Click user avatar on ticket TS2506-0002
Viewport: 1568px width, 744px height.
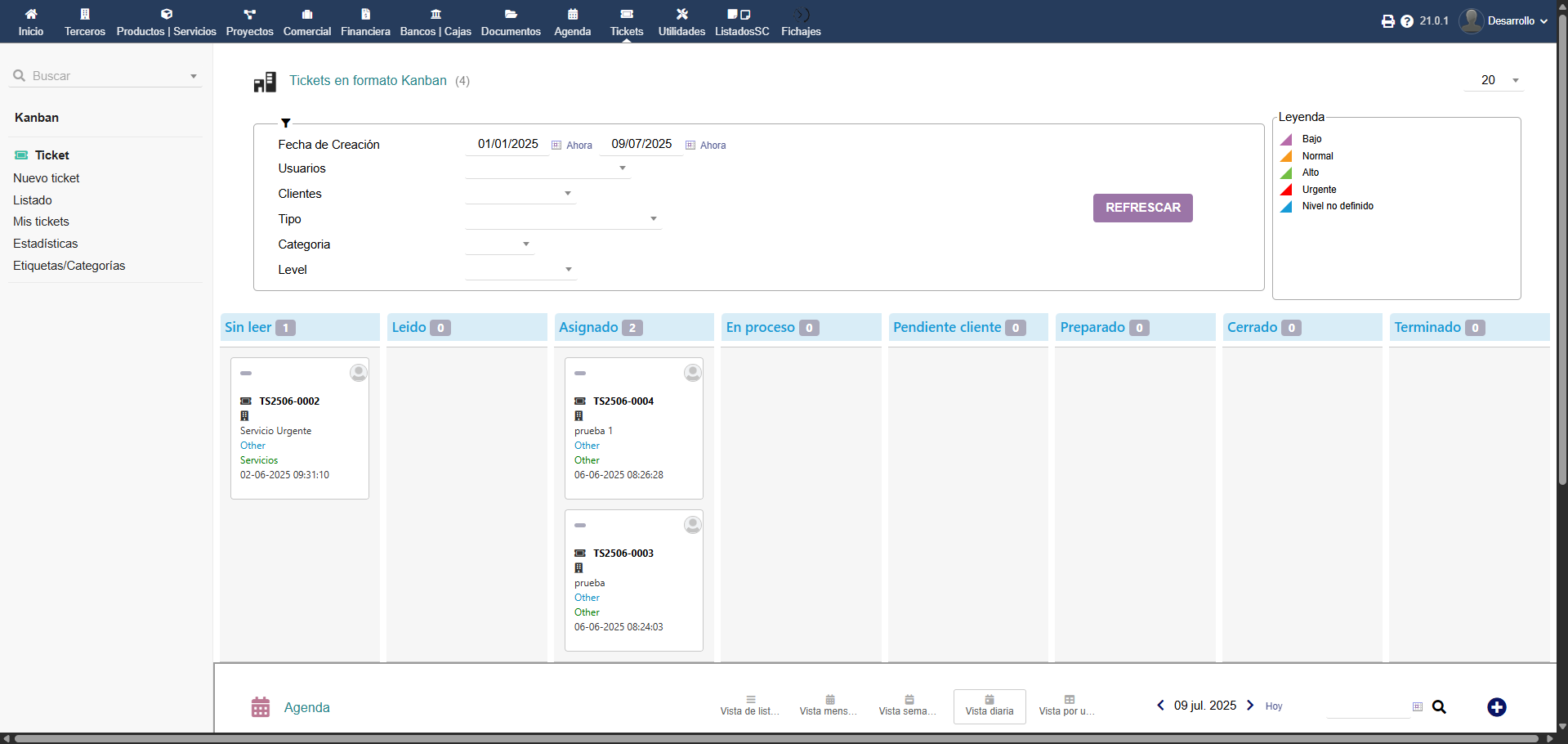358,373
